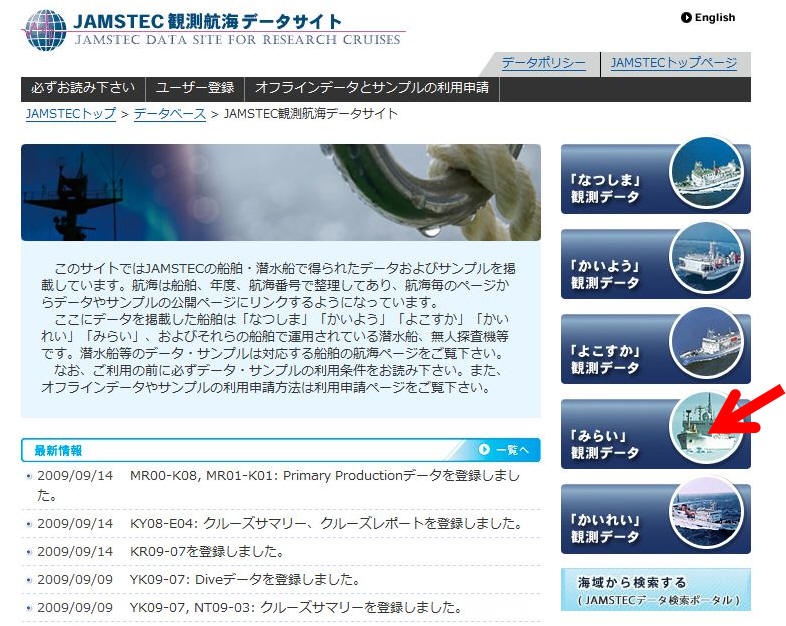Click the 一覧へ arrow icon
The image size is (786, 626).
pos(484,450)
